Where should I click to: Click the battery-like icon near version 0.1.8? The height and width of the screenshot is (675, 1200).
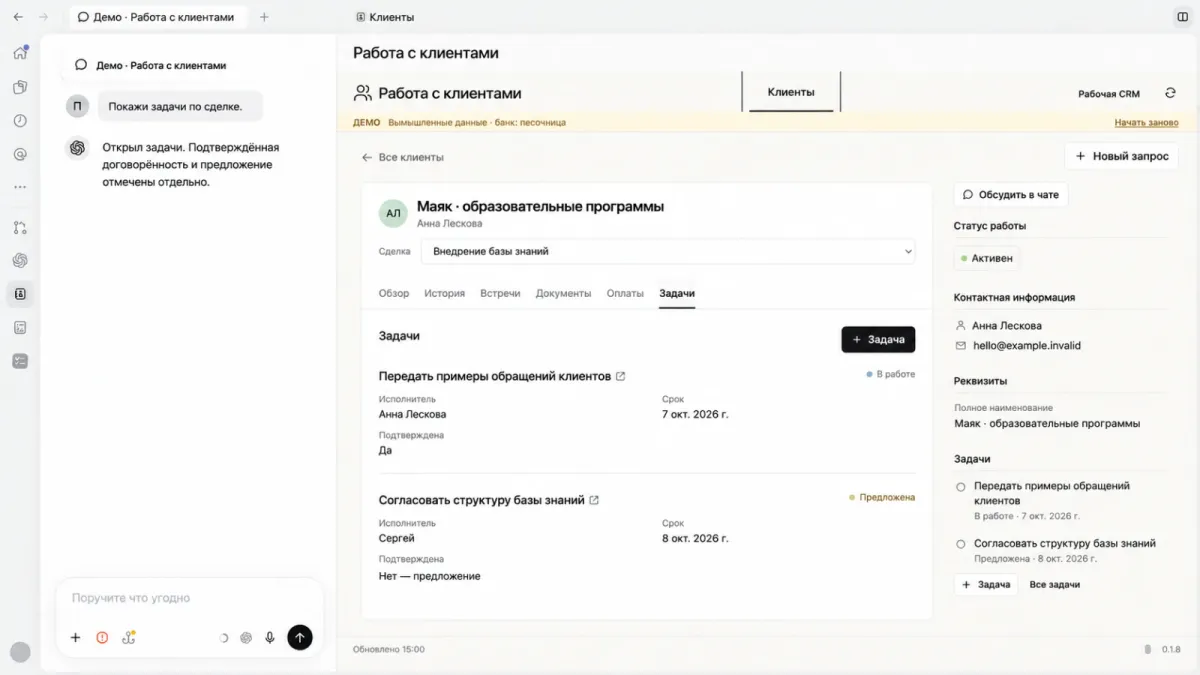tap(1147, 649)
